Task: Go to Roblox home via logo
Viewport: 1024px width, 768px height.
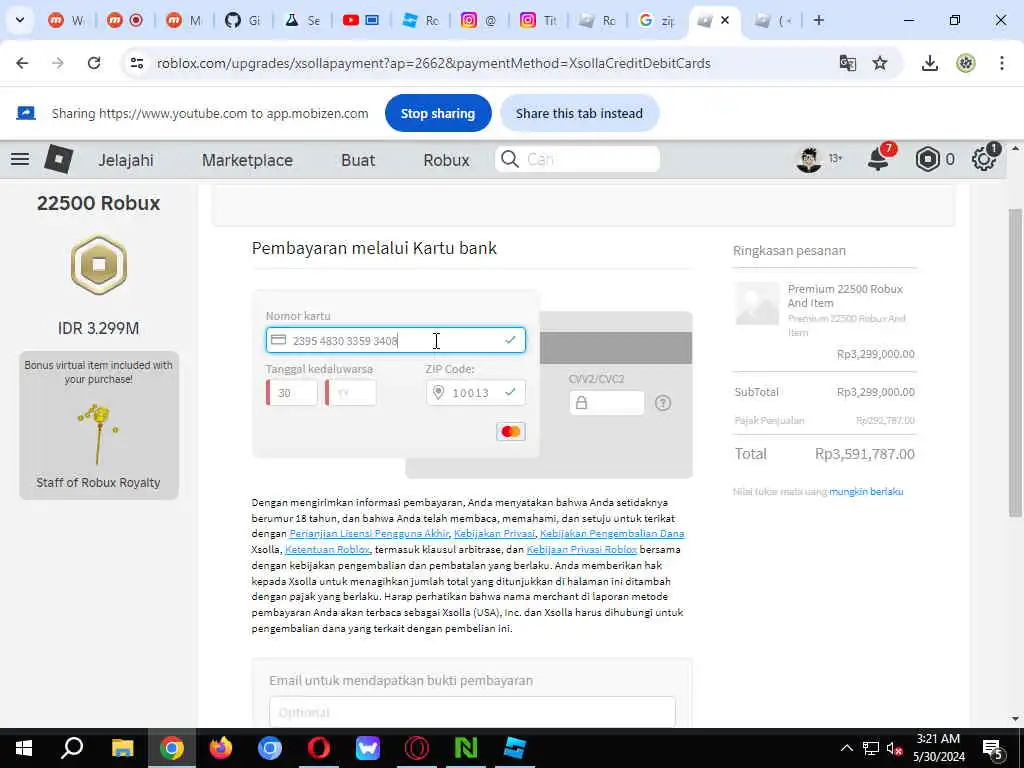Action: [x=58, y=159]
